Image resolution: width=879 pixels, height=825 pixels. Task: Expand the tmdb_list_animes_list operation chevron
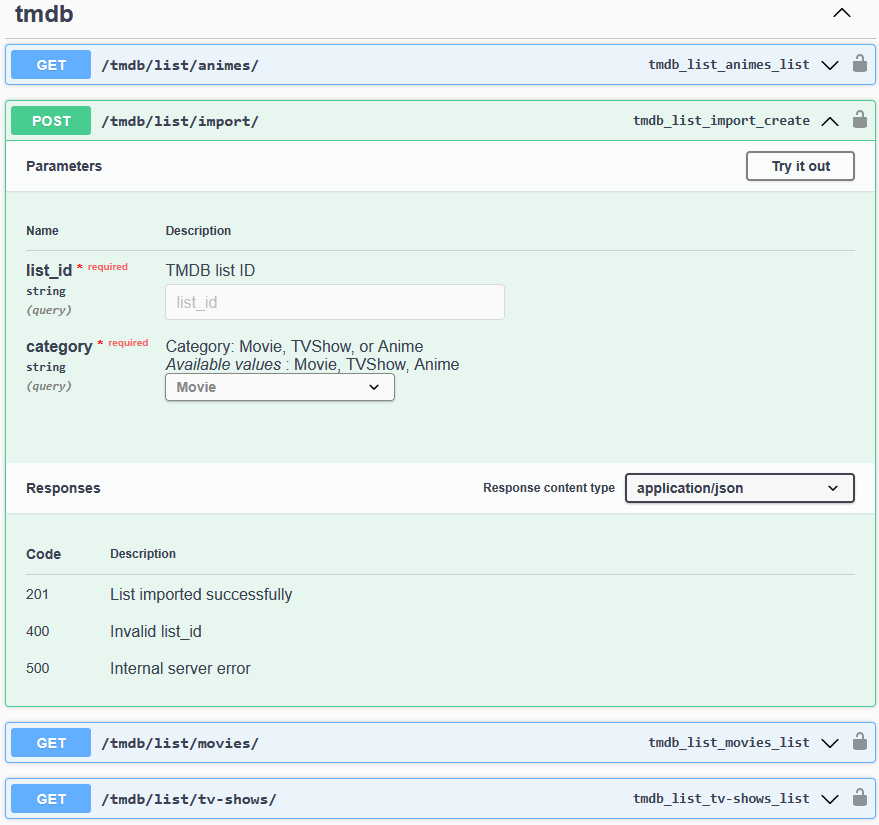pos(830,66)
